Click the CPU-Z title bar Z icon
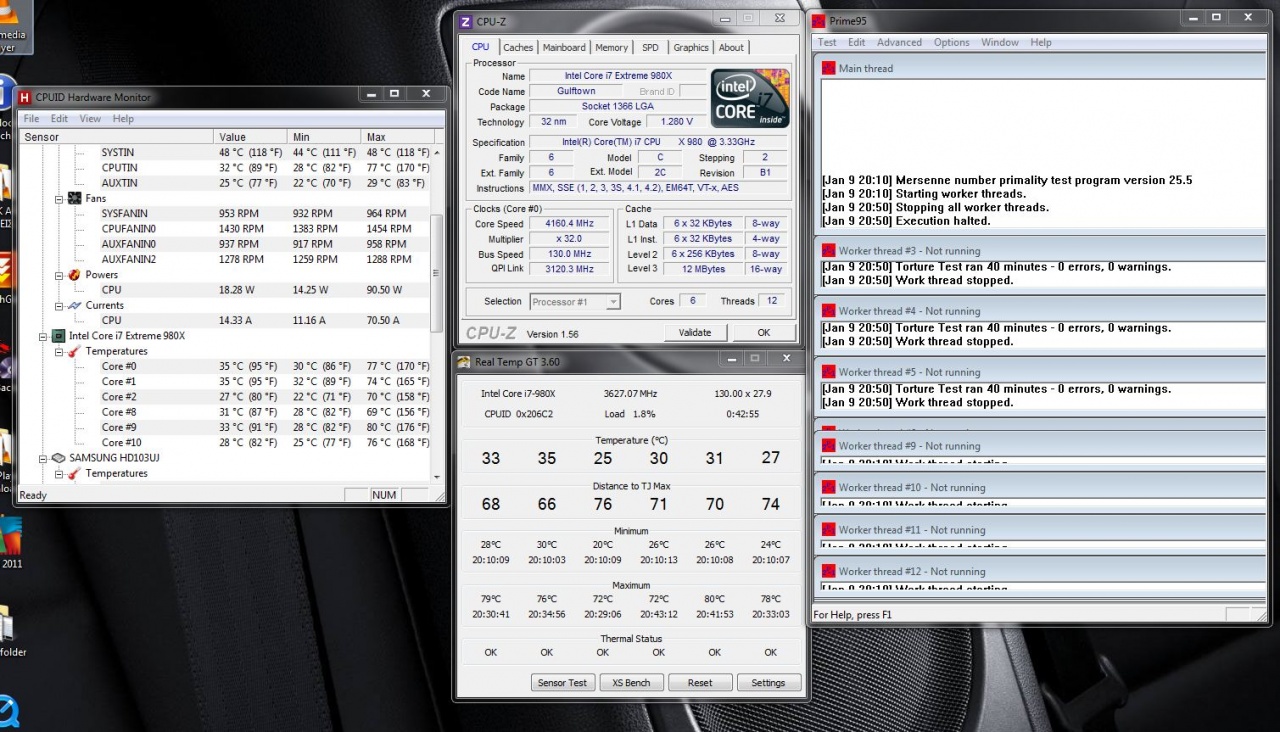1280x732 pixels. [465, 22]
